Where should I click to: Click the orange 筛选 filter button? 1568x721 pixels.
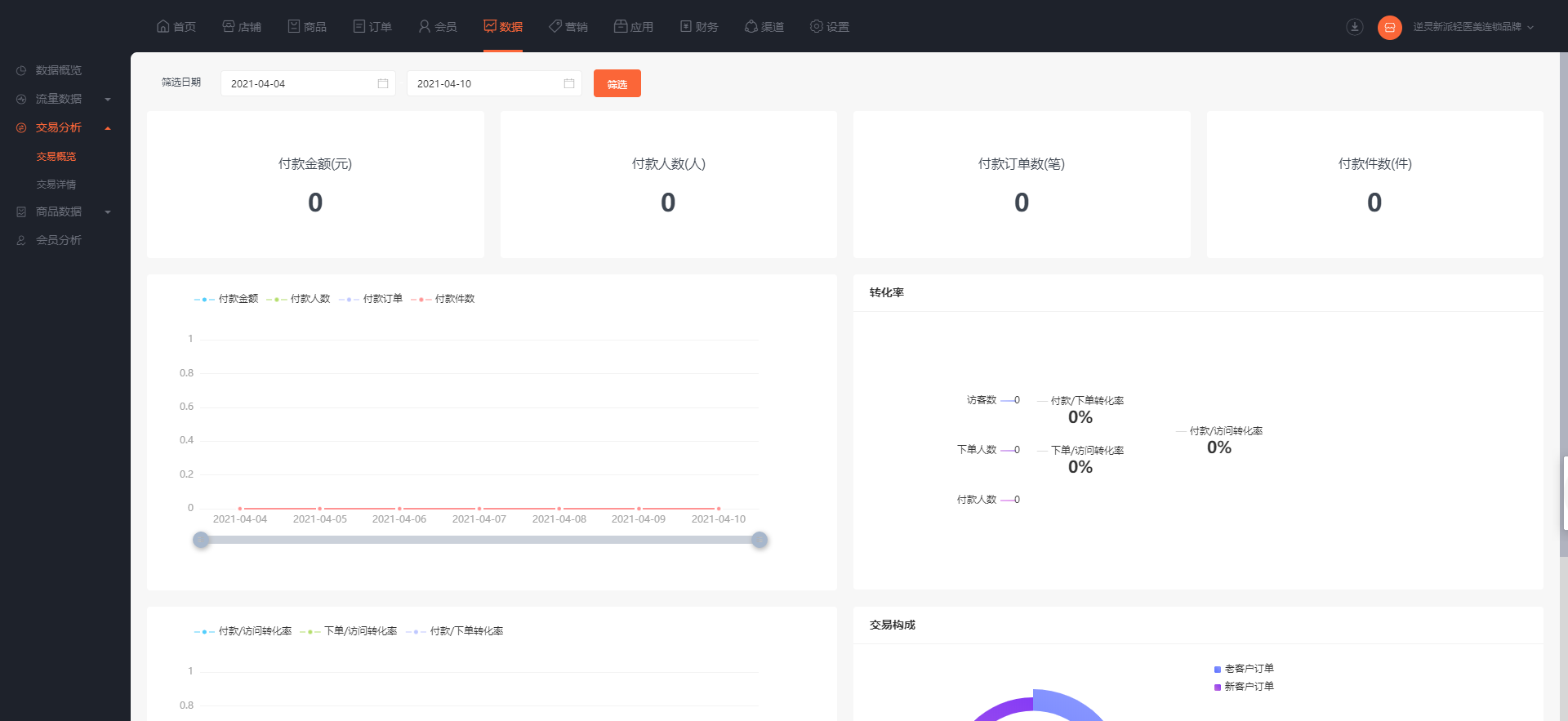pos(617,83)
